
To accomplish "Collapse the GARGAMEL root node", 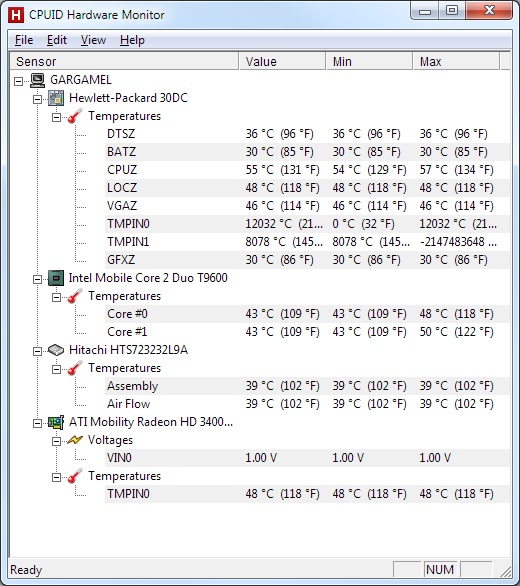I will click(x=18, y=81).
